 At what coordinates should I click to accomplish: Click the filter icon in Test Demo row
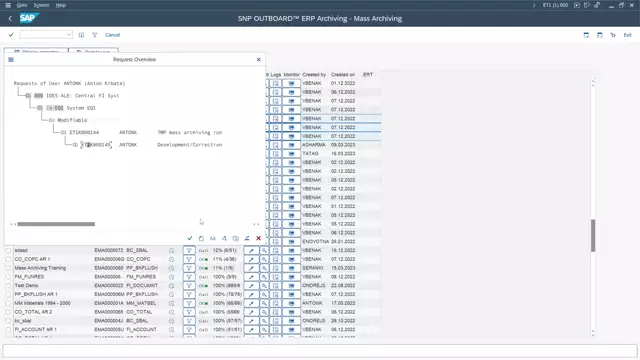(x=189, y=286)
